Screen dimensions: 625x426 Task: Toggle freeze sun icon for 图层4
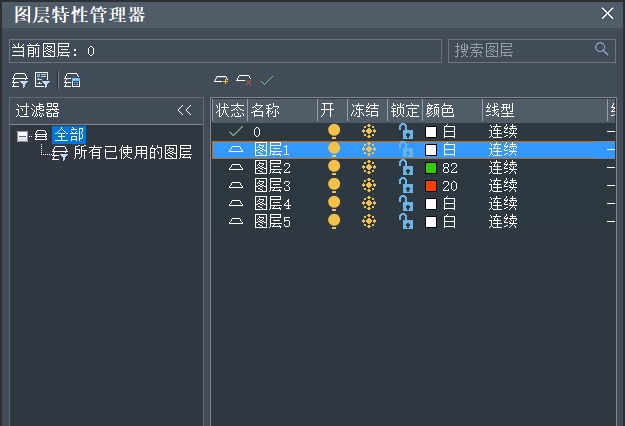pyautogui.click(x=368, y=204)
